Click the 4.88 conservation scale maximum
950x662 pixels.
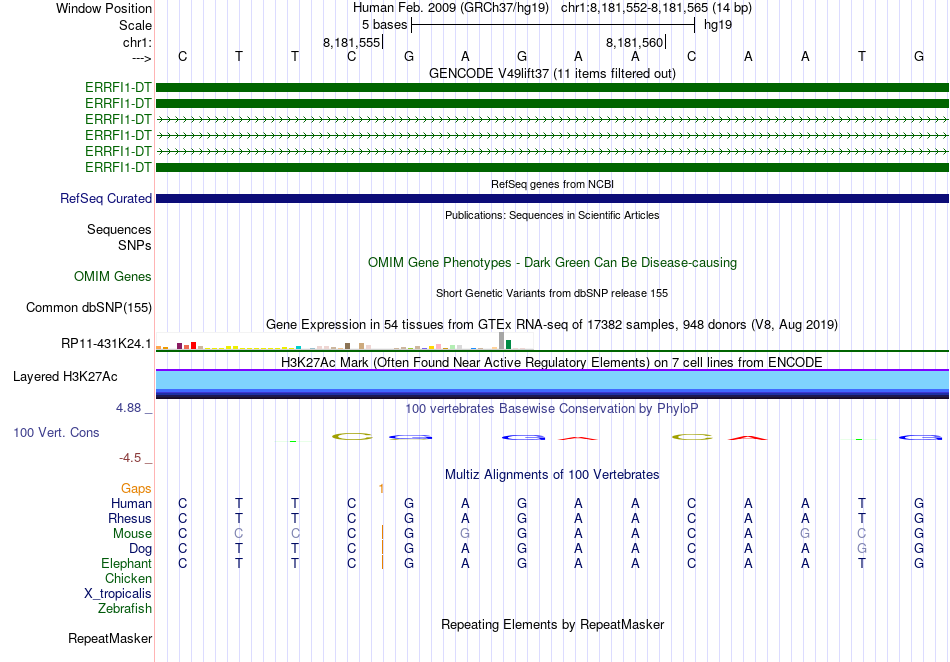click(128, 408)
